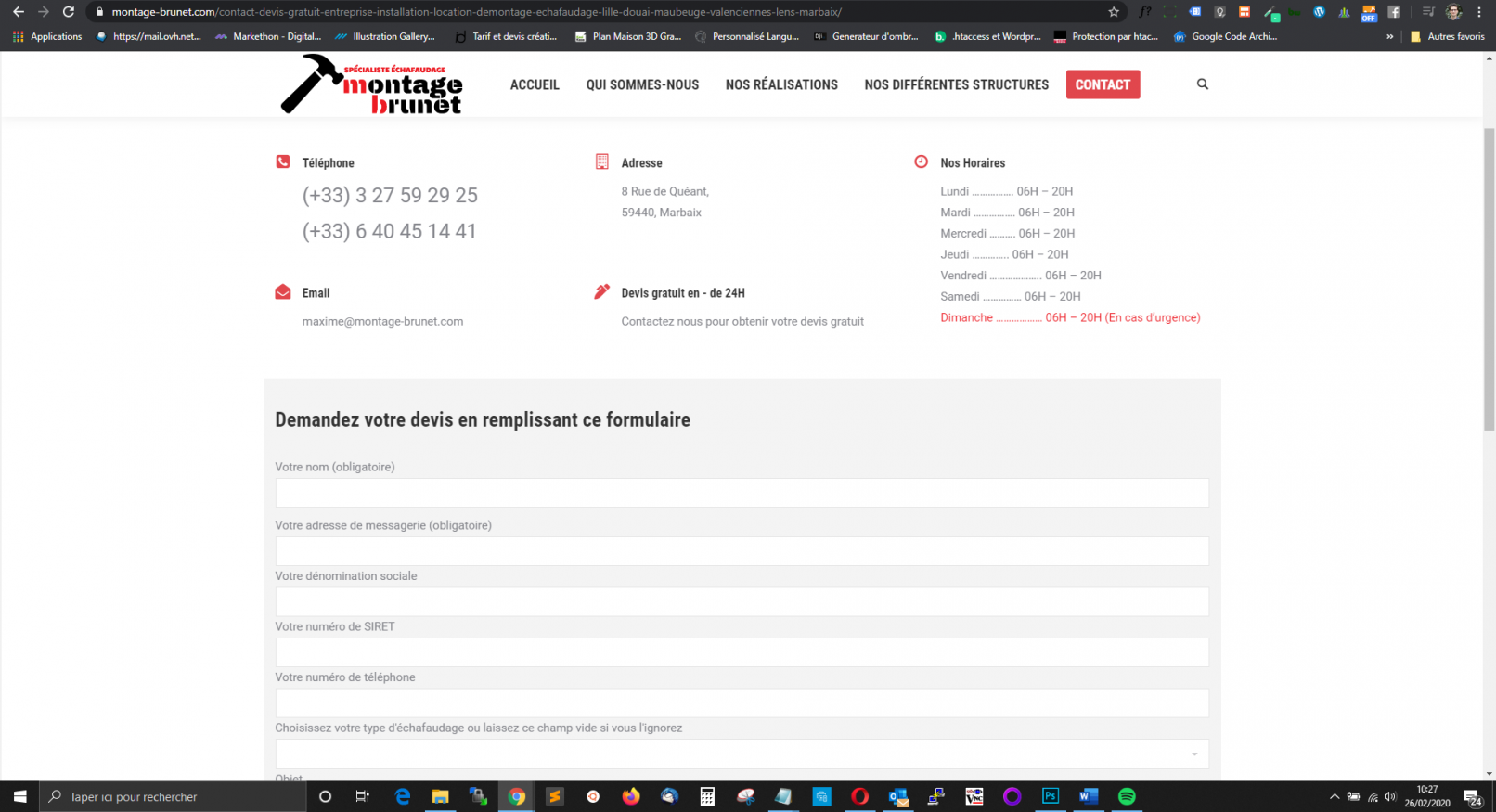Open the Windows Start menu
The width and height of the screenshot is (1496, 812).
[x=19, y=796]
